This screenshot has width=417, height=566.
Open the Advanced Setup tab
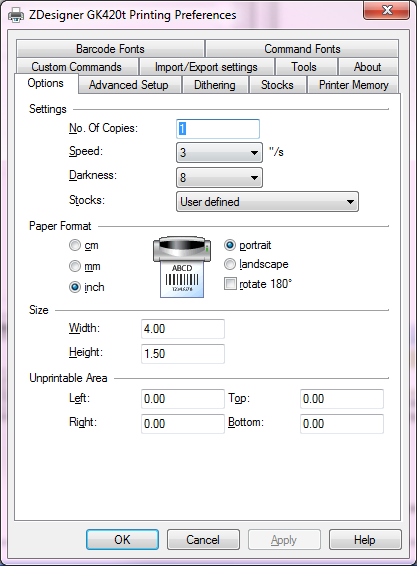(x=129, y=85)
